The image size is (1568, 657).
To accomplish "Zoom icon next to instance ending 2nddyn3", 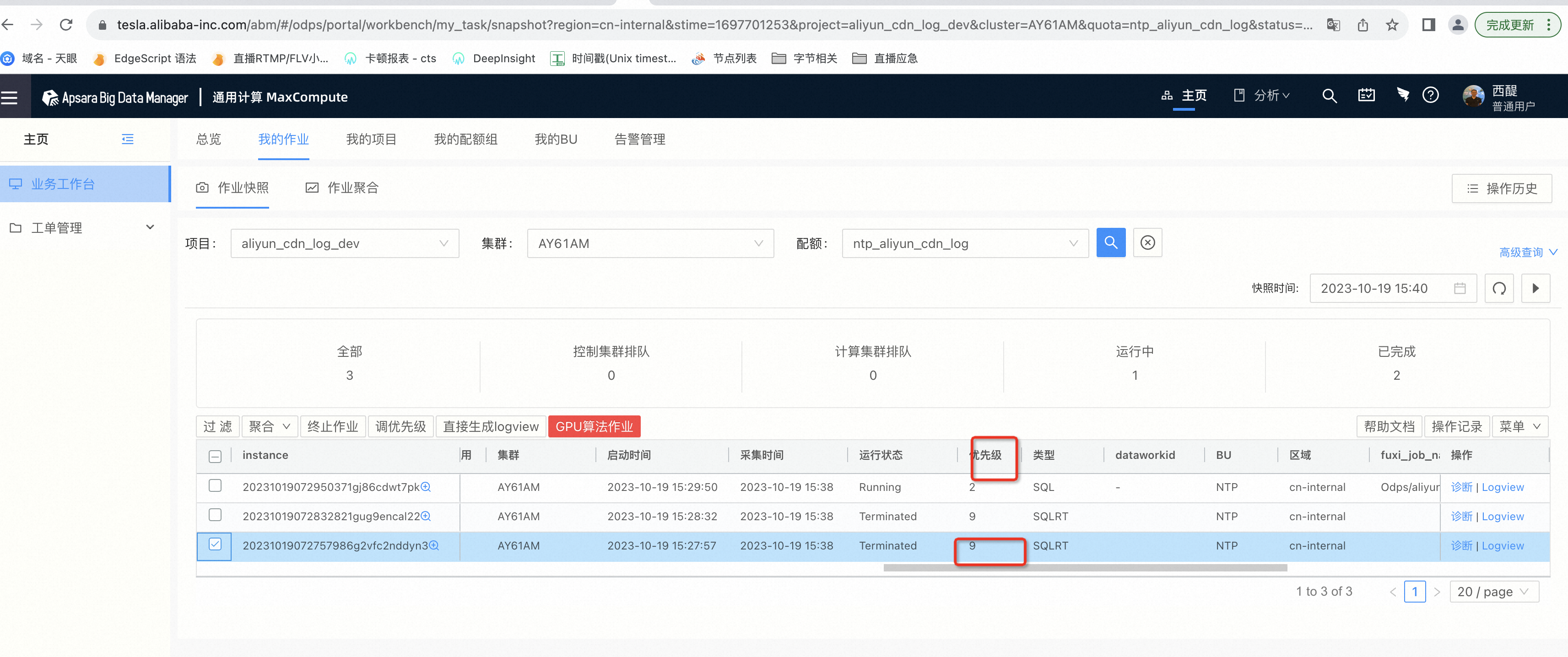I will tap(434, 545).
